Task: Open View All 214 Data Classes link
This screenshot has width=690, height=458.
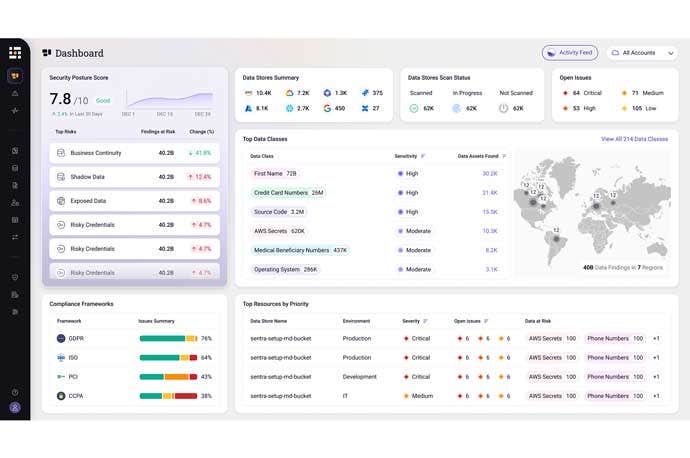Action: pos(634,139)
